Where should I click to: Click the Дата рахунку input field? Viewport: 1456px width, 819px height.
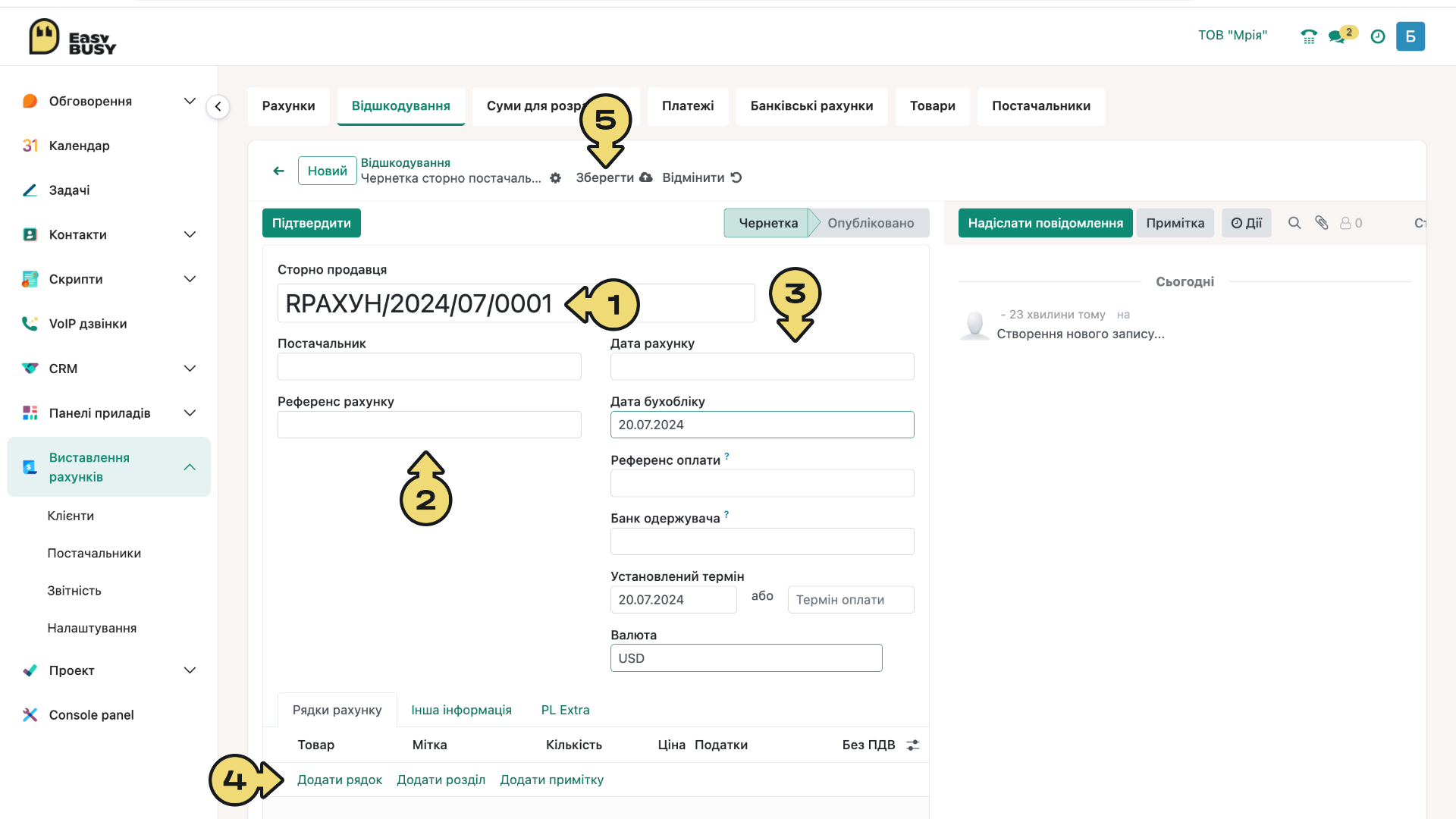762,366
